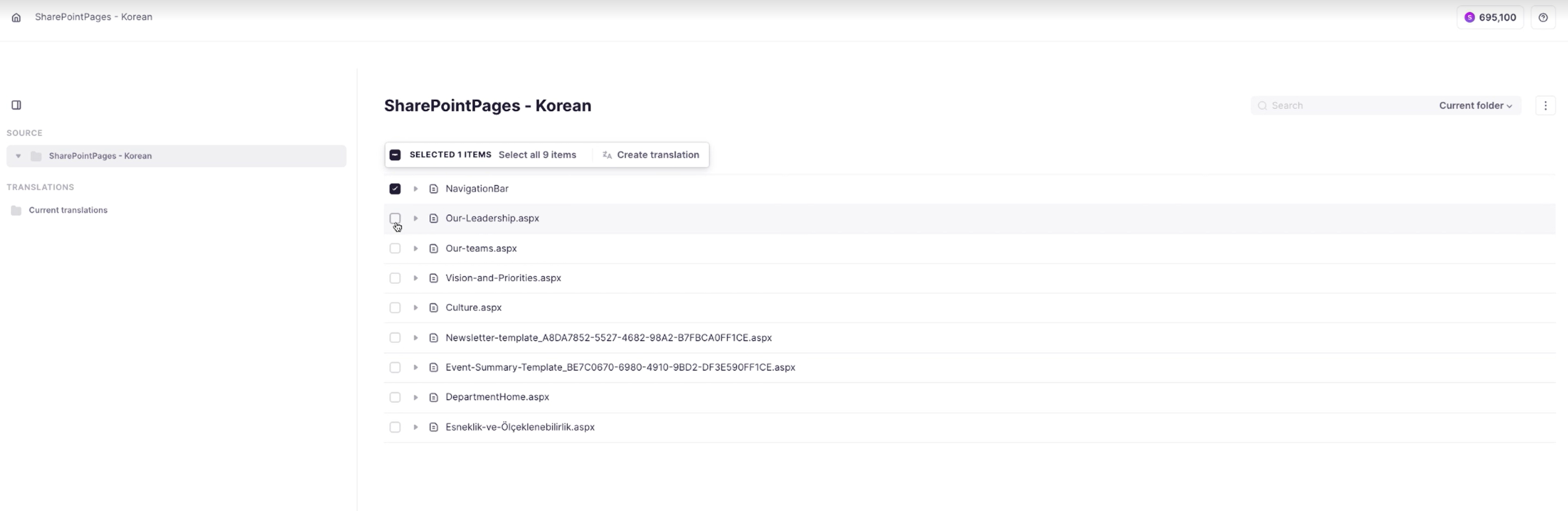Click the Esneklik-ve-Ölçeklenebilirlik.aspx file icon

pos(433,427)
